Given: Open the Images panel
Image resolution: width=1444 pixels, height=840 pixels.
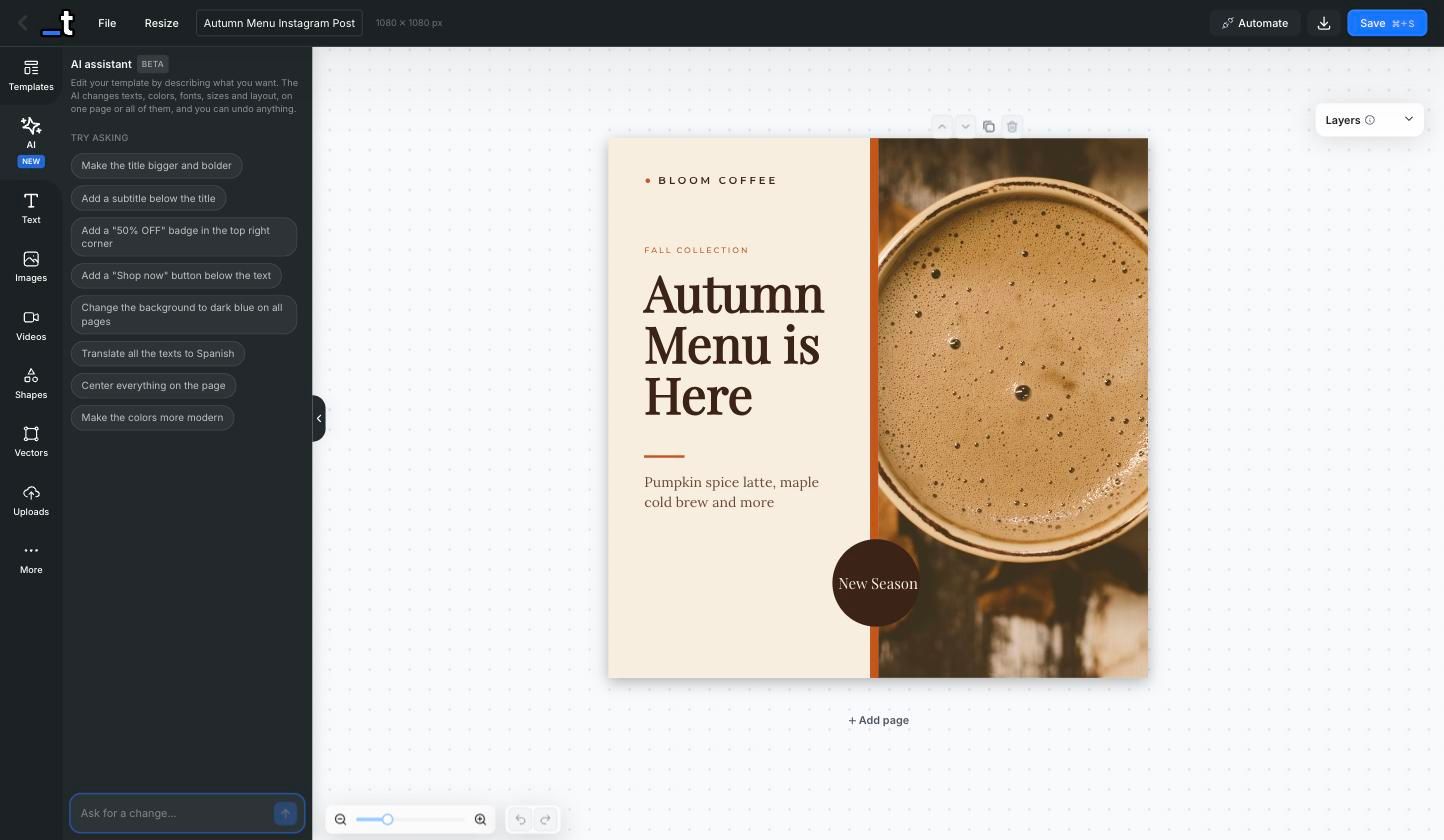Looking at the screenshot, I should coord(31,266).
